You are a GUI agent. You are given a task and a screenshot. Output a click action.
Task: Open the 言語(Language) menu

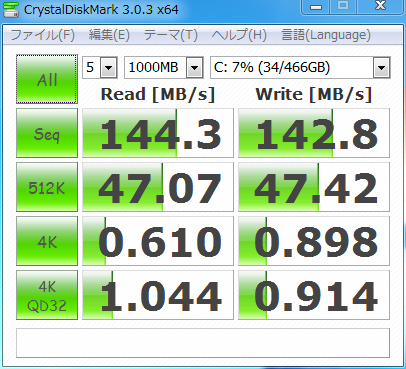326,35
